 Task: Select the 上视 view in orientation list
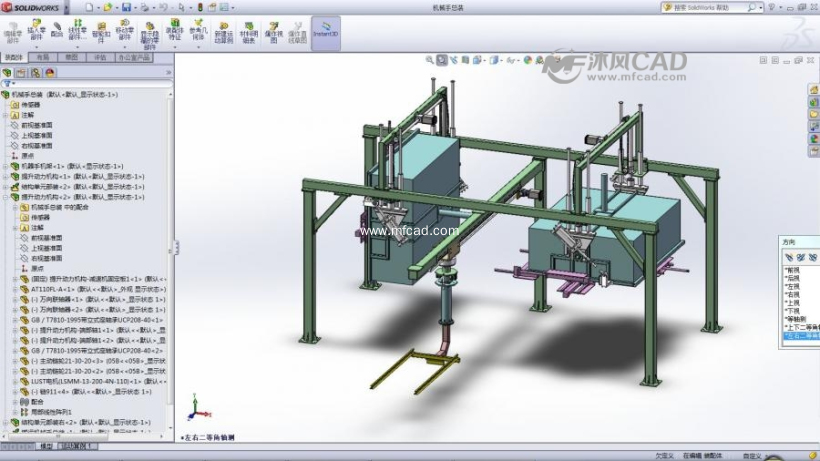pyautogui.click(x=792, y=302)
